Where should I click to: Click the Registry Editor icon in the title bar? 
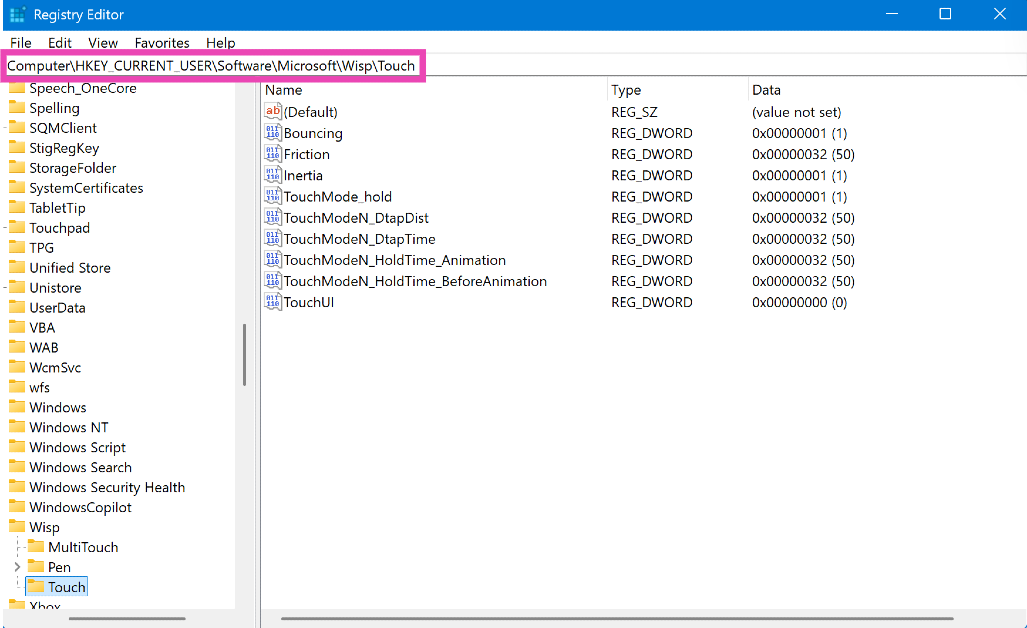(16, 14)
